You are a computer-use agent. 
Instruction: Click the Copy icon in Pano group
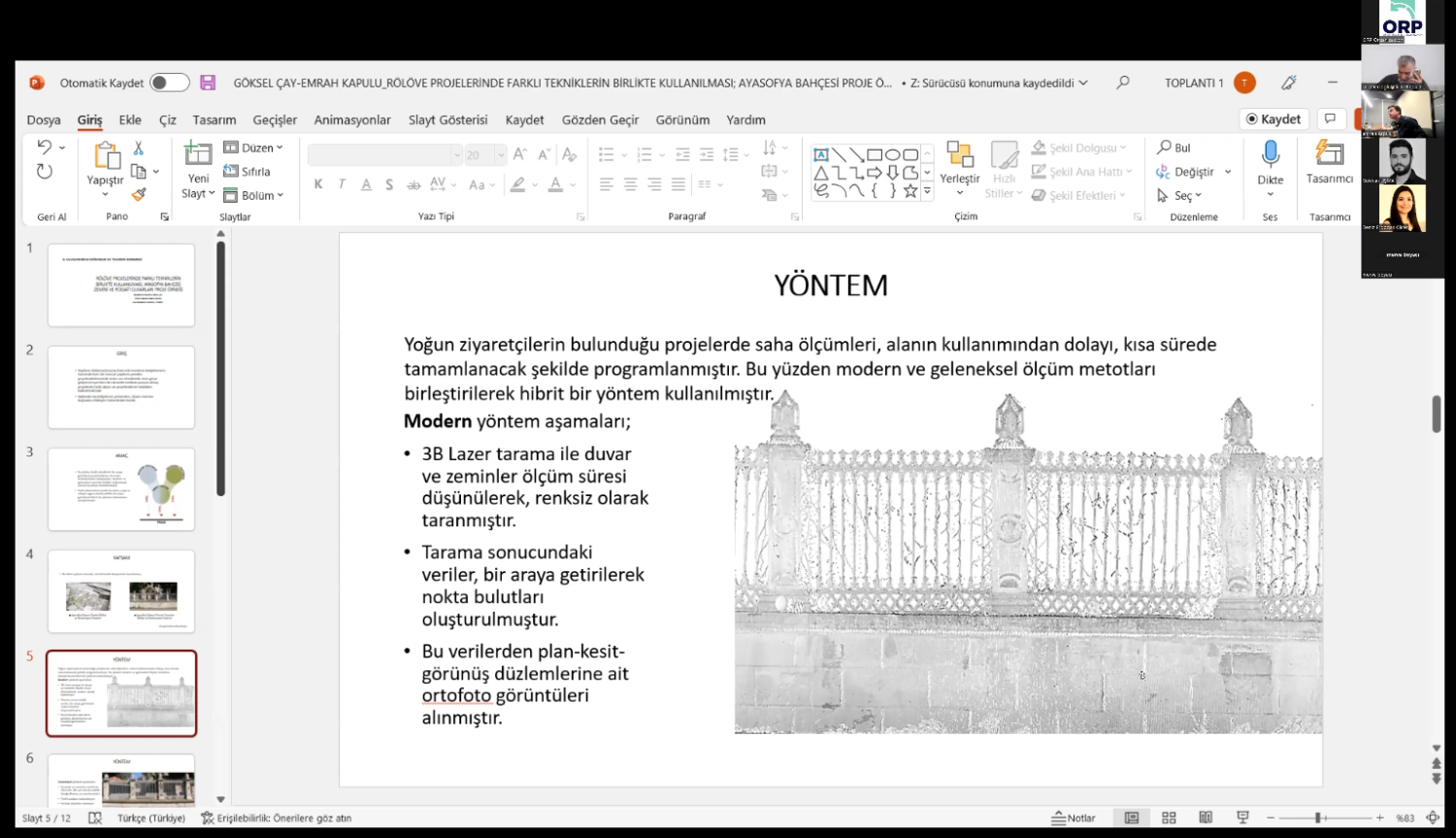click(138, 172)
